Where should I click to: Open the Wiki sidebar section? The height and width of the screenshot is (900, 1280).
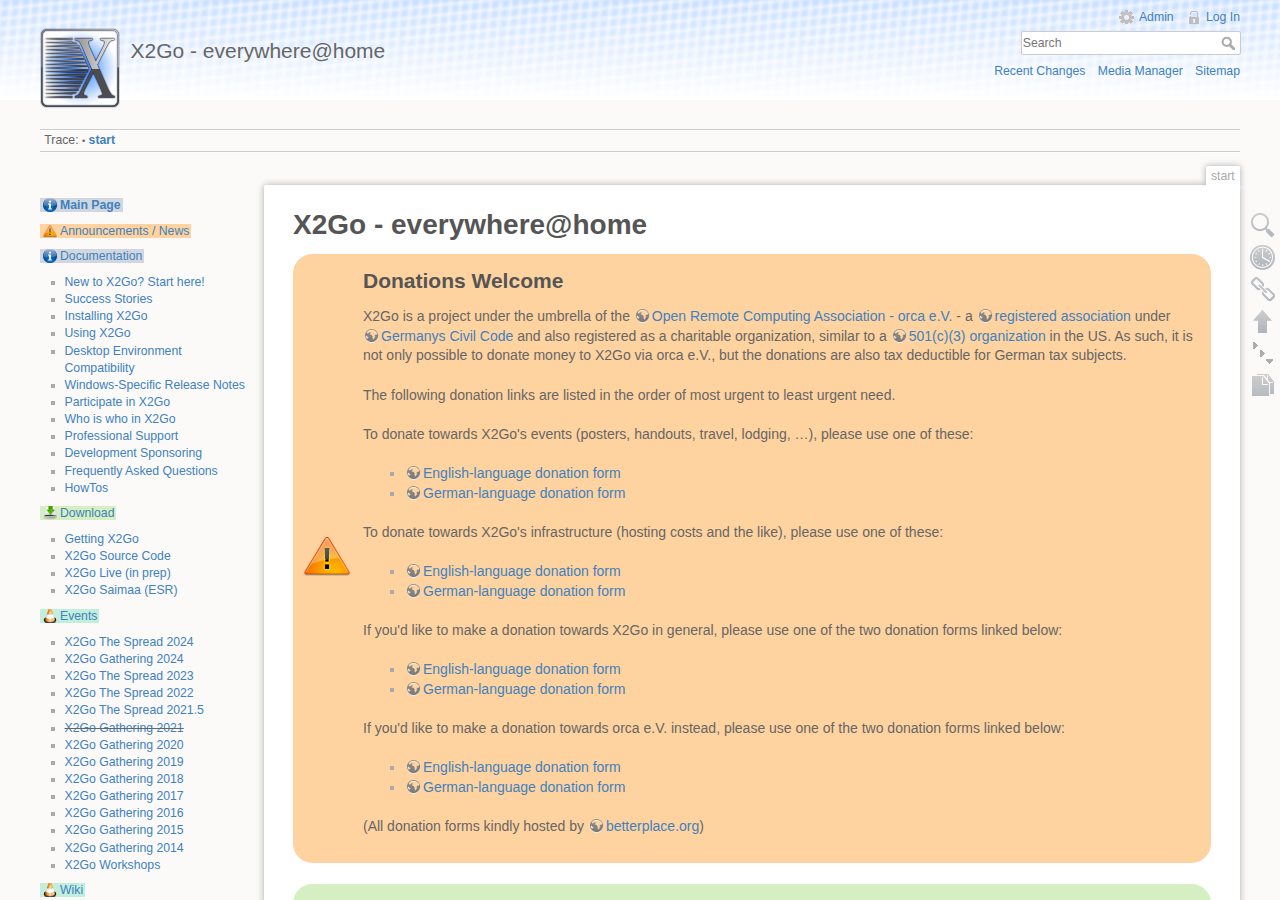pos(62,890)
